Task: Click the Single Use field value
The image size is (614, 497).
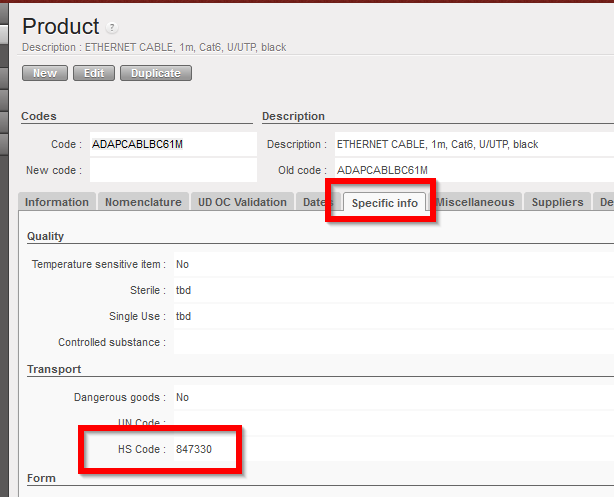Action: pyautogui.click(x=183, y=316)
